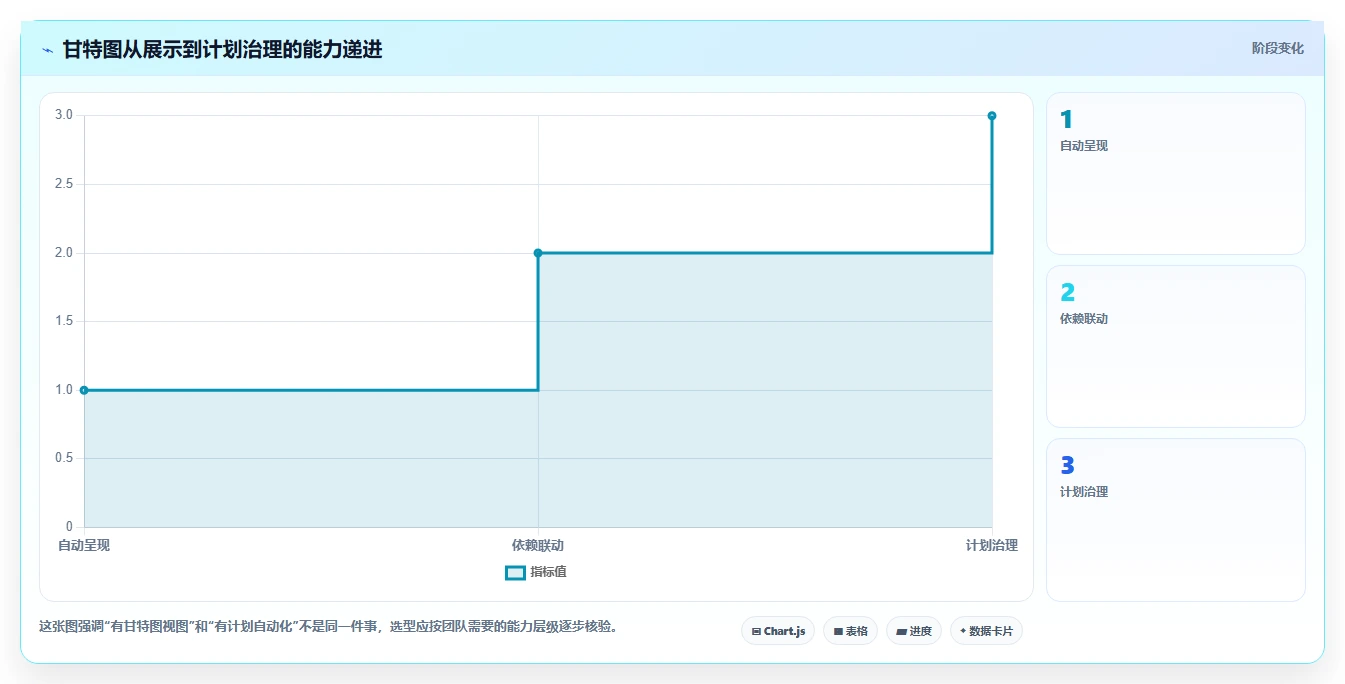This screenshot has height=684, width=1345.
Task: Click the number 3 in third card
Action: [1067, 466]
